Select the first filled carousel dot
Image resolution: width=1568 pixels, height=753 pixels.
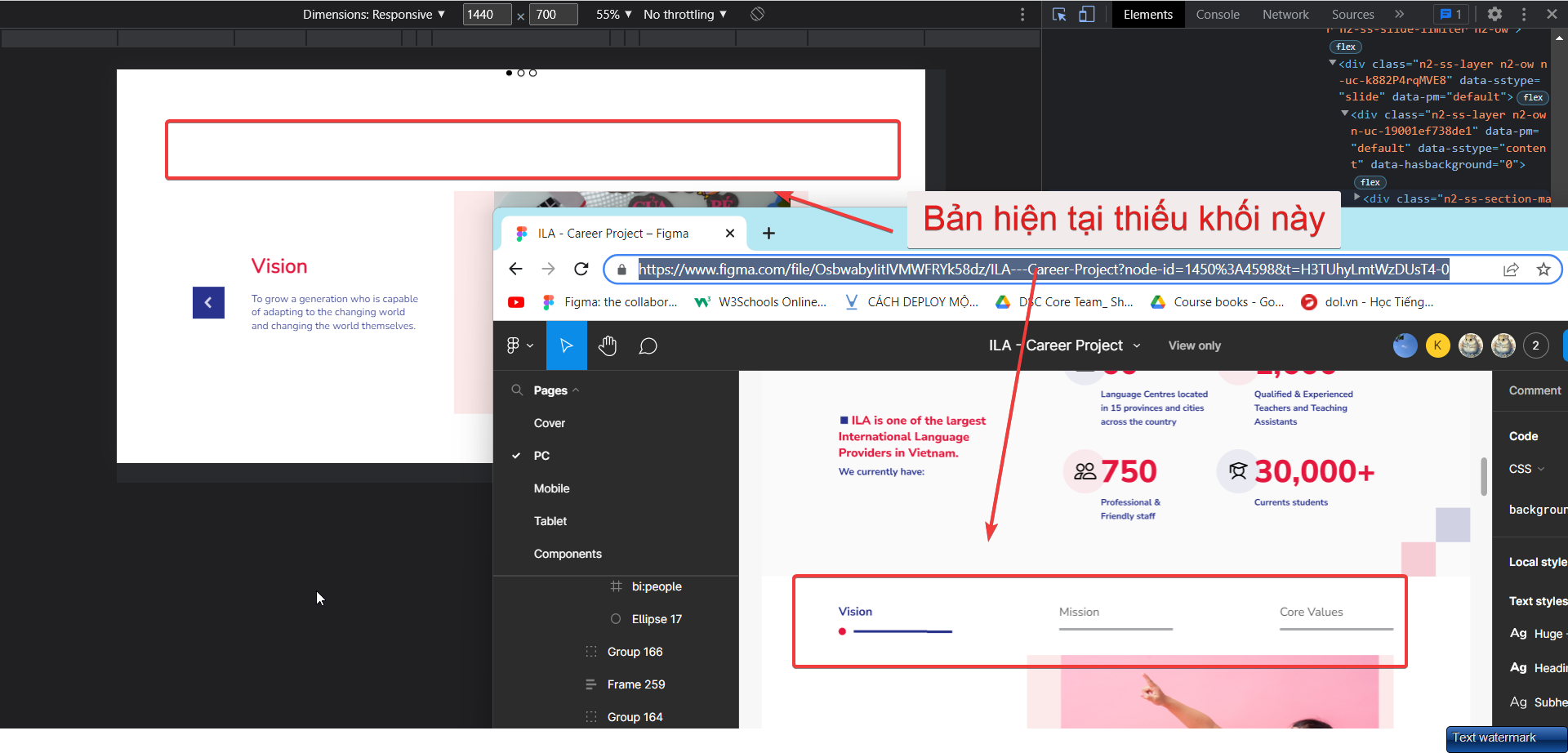pos(509,73)
